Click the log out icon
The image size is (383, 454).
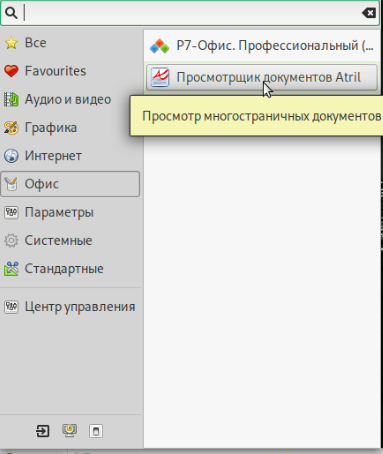pyautogui.click(x=43, y=431)
